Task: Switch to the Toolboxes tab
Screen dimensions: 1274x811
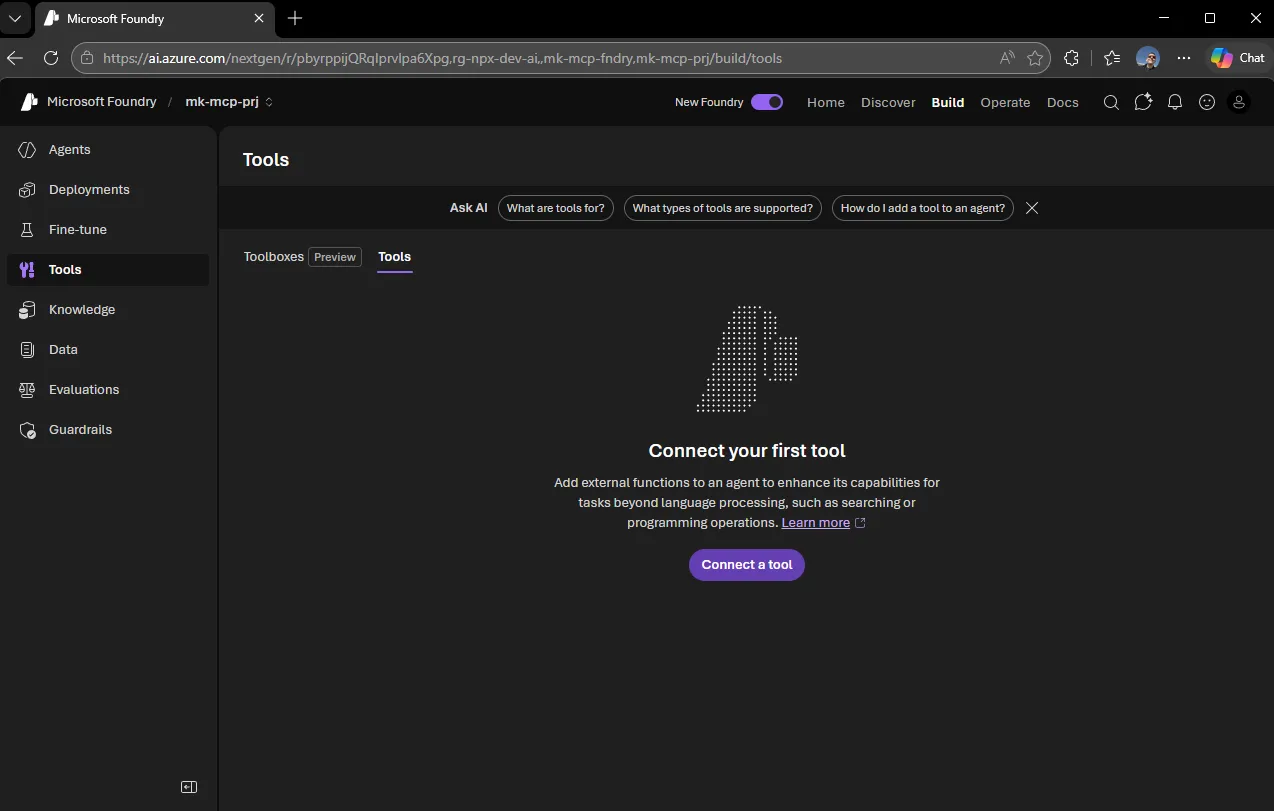Action: 302,257
